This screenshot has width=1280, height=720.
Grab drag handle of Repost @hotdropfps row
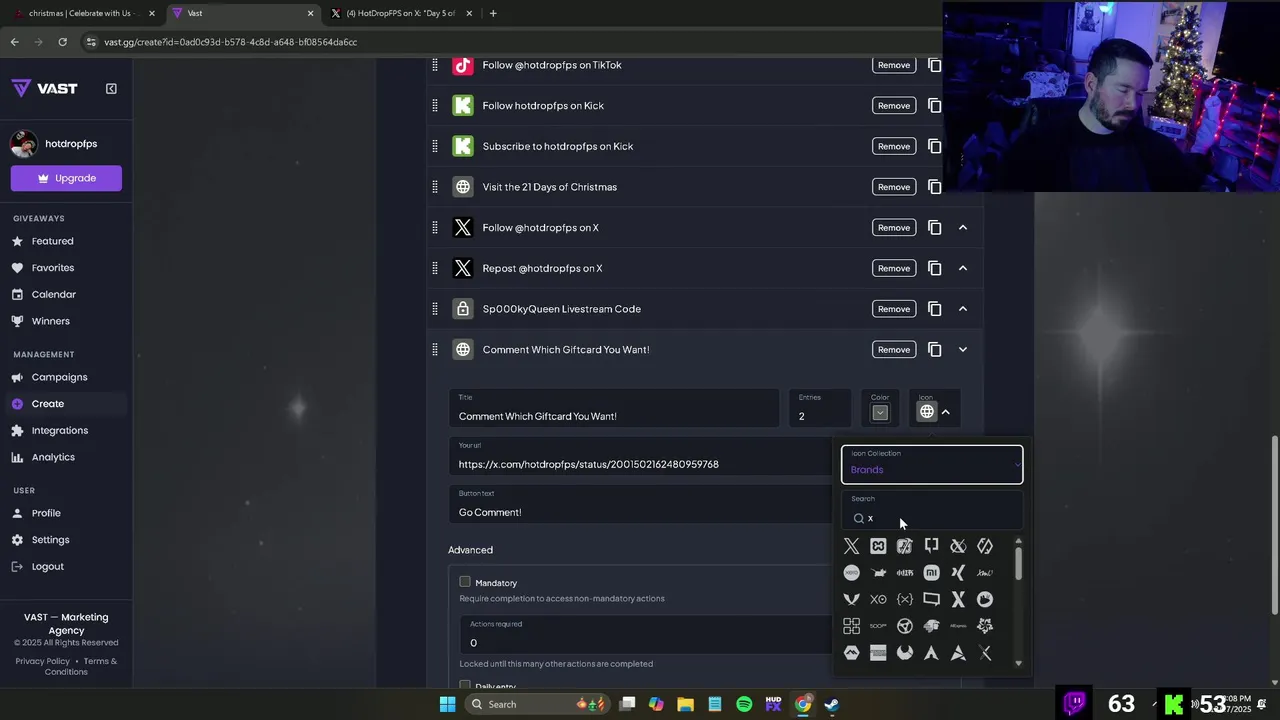click(434, 268)
